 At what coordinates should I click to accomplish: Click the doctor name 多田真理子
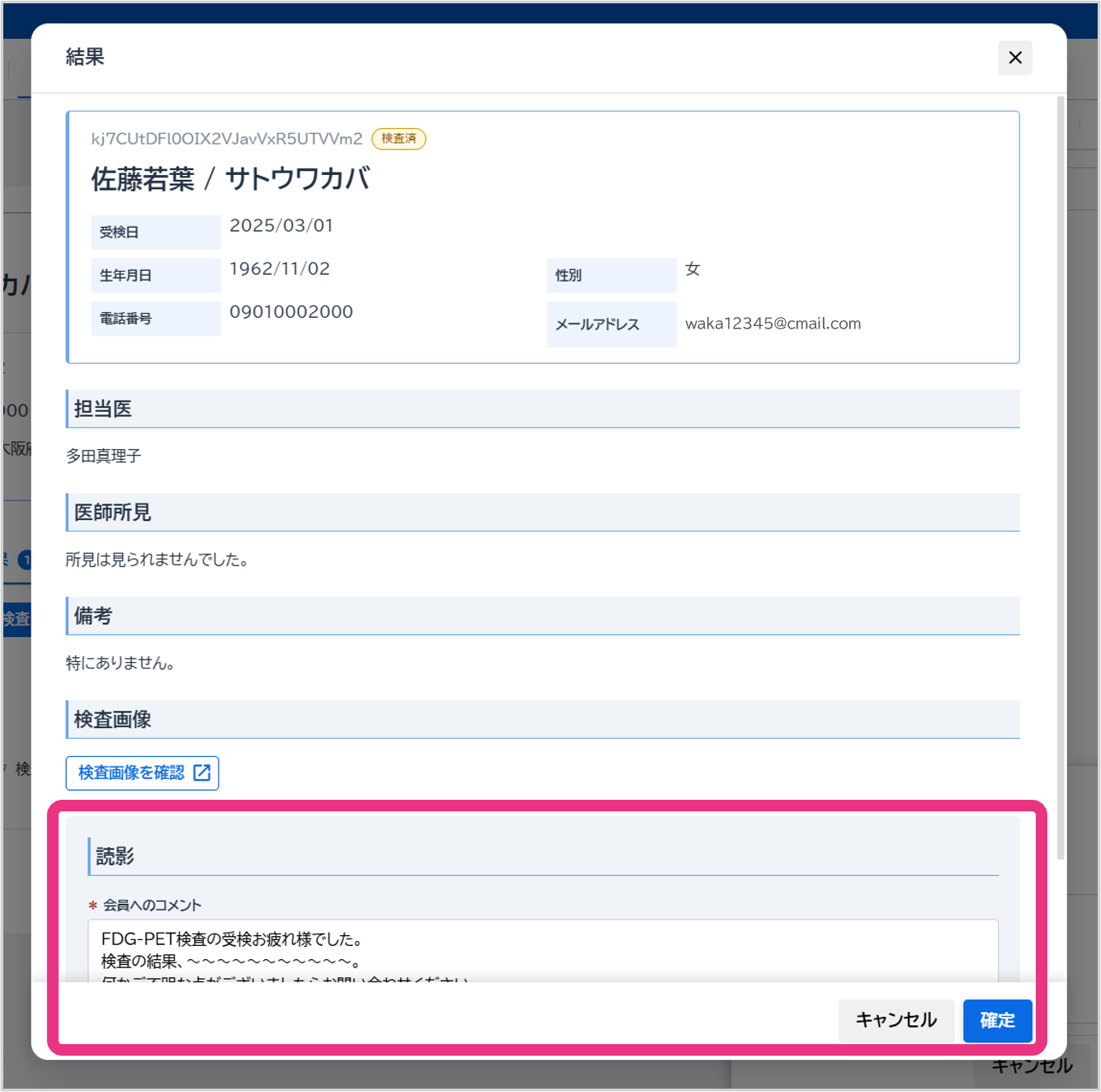tap(104, 456)
